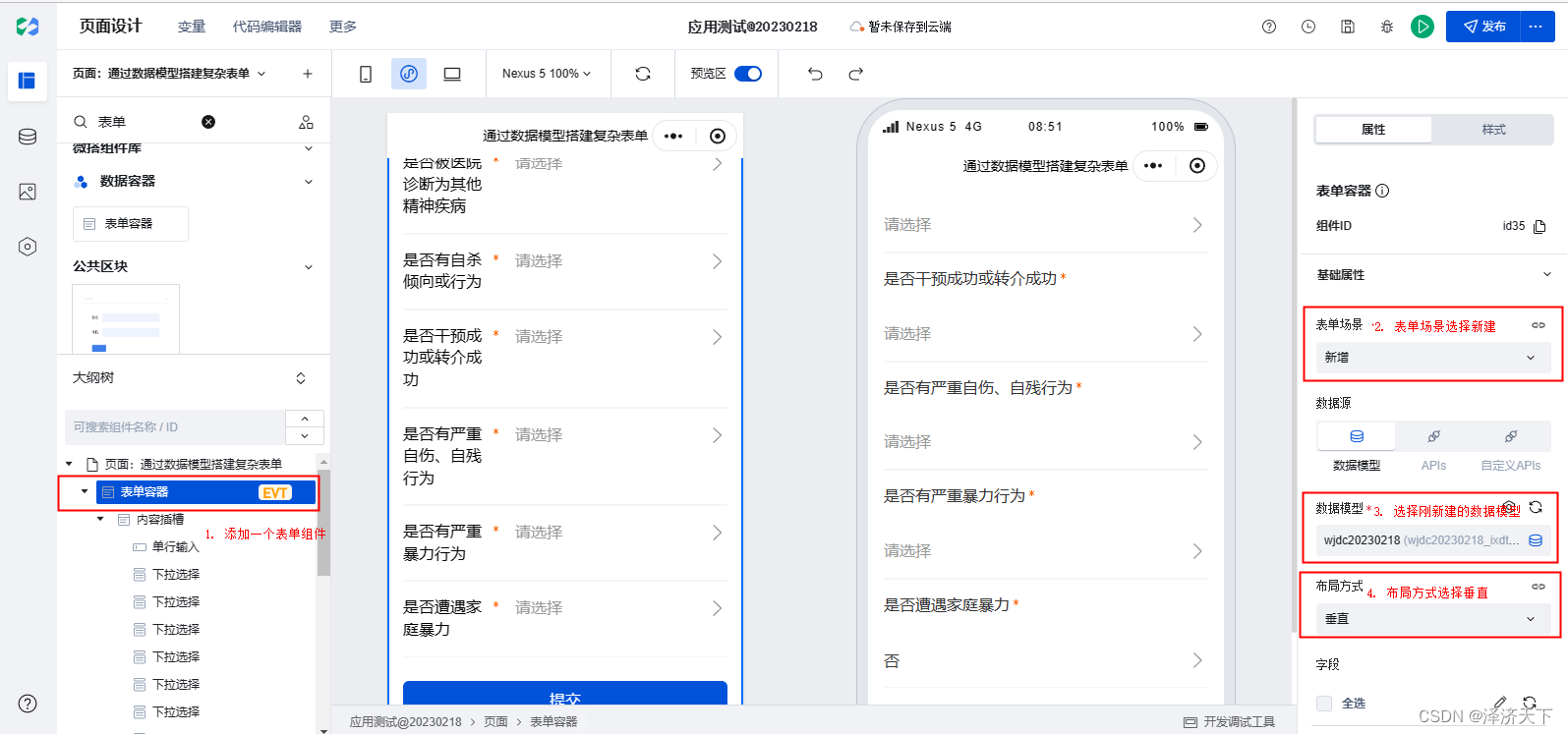1568x734 pixels.
Task: Collapse the public blocks section
Action: pyautogui.click(x=309, y=267)
